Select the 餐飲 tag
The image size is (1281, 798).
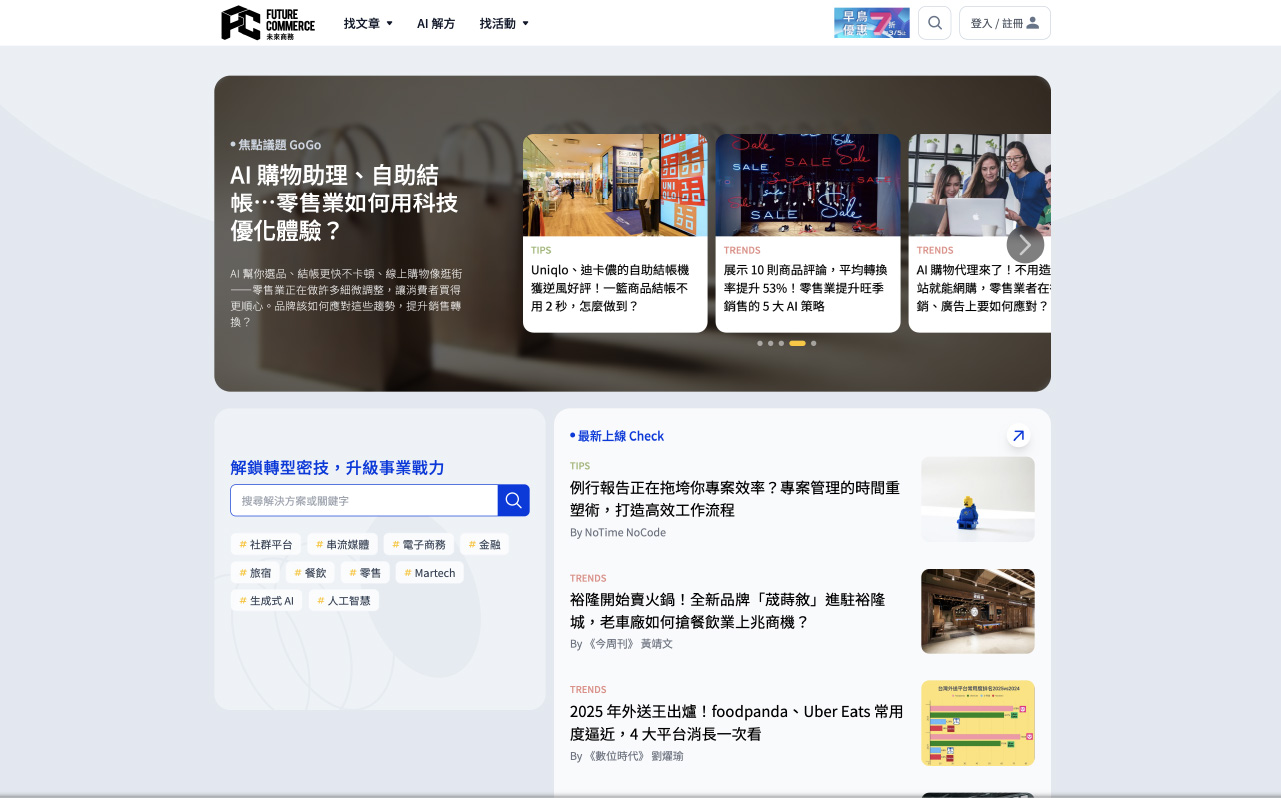click(x=310, y=573)
